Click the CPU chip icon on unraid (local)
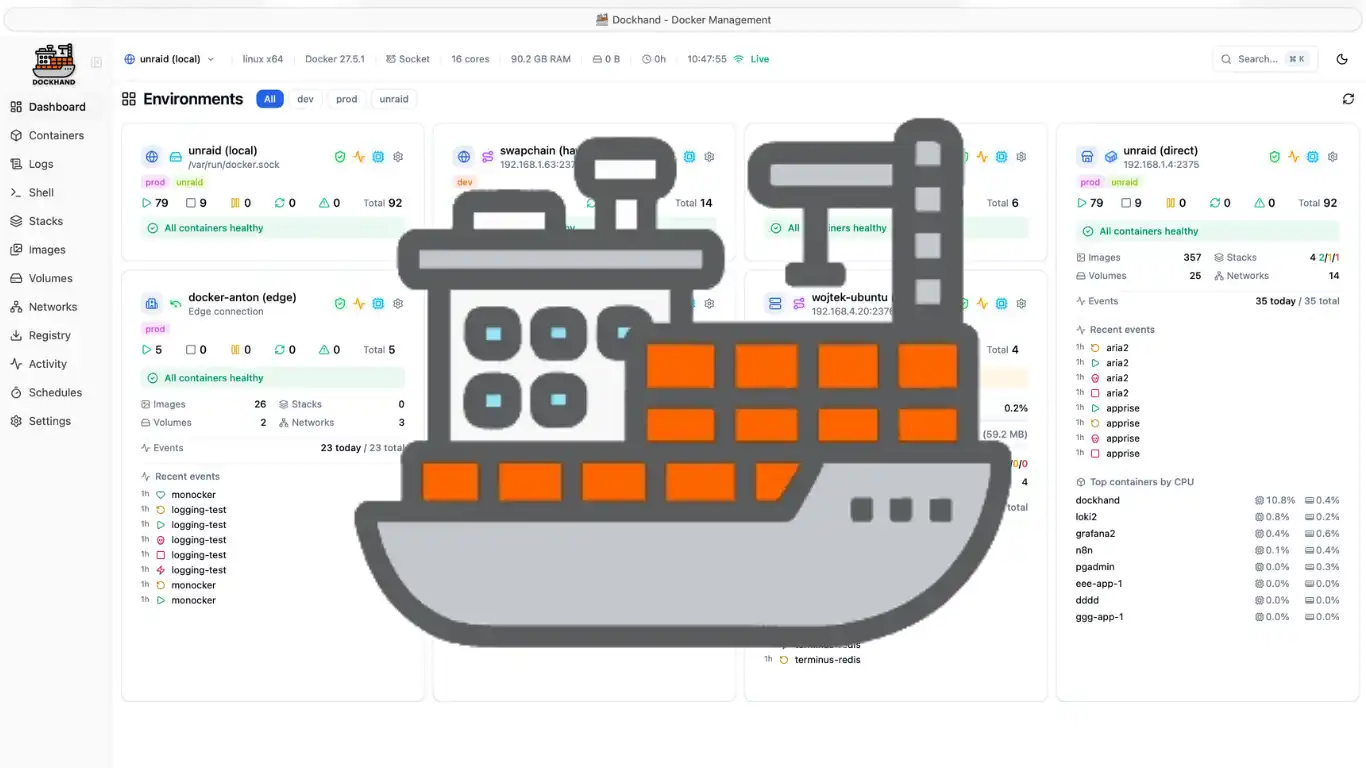This screenshot has height=768, width=1366. (x=378, y=157)
